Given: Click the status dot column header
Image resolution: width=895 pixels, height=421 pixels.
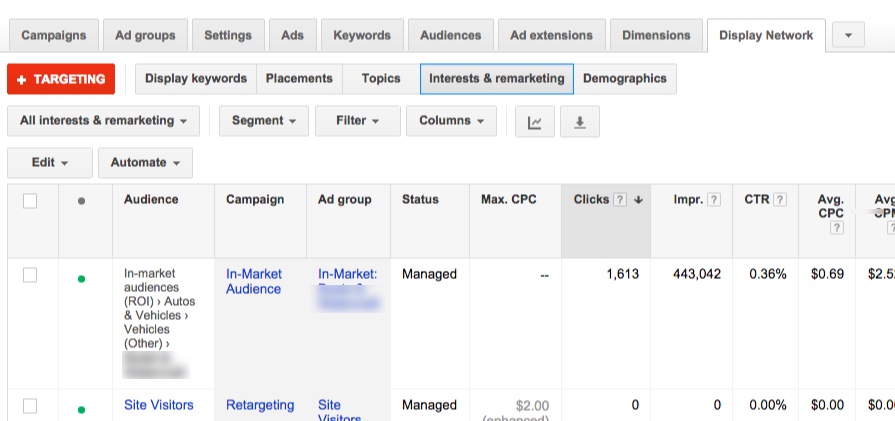Looking at the screenshot, I should pos(81,201).
